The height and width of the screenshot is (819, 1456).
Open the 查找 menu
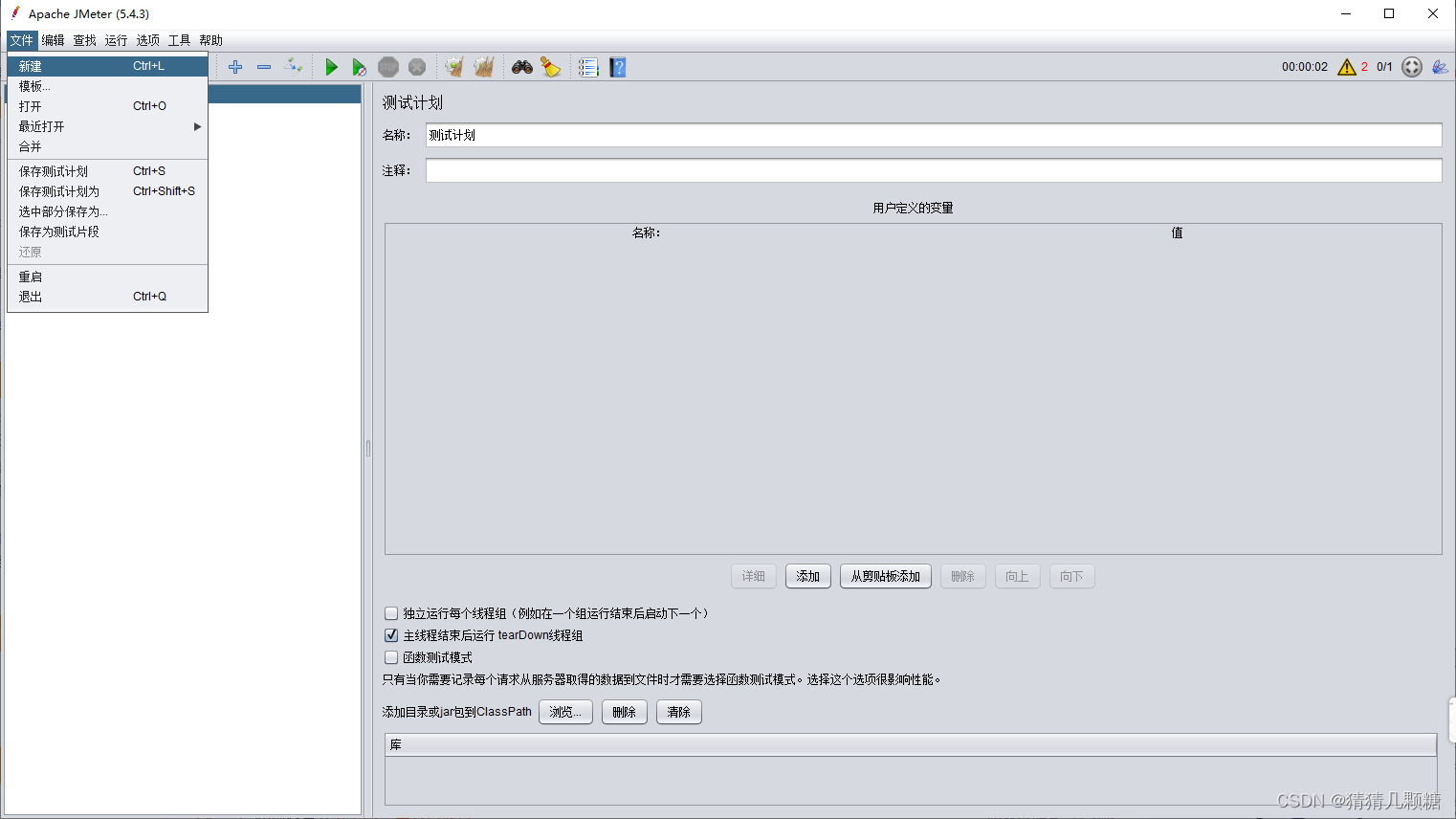pyautogui.click(x=84, y=40)
